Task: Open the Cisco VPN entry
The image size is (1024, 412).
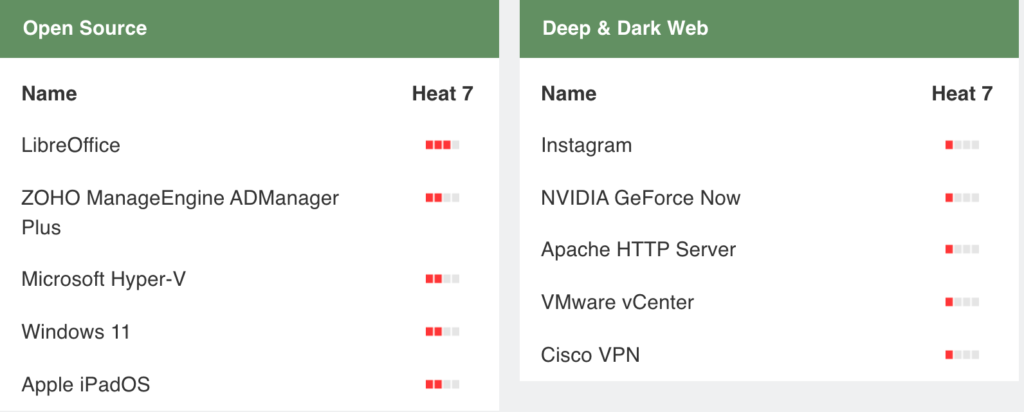Action: (590, 355)
